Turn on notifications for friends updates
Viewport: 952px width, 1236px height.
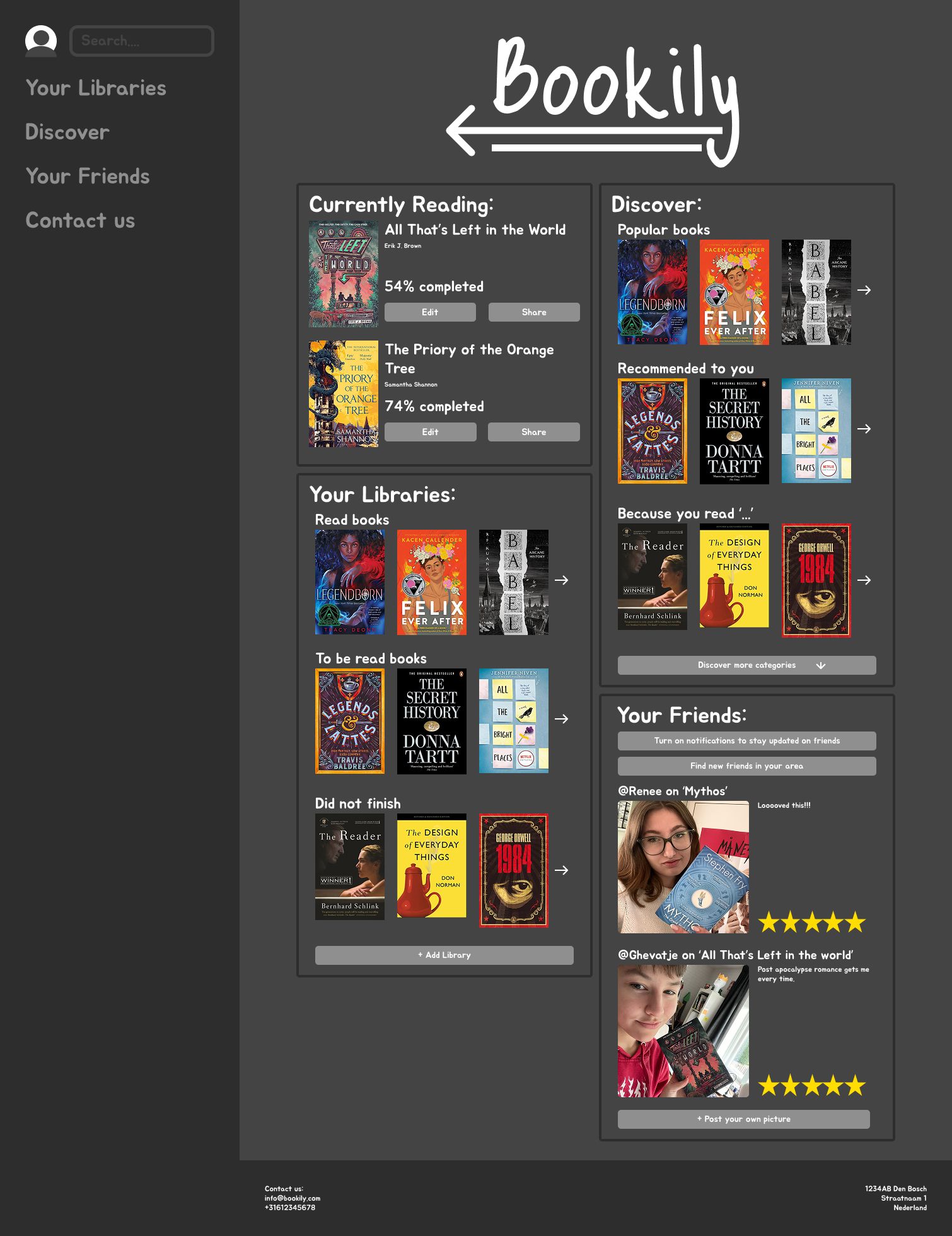pyautogui.click(x=747, y=741)
